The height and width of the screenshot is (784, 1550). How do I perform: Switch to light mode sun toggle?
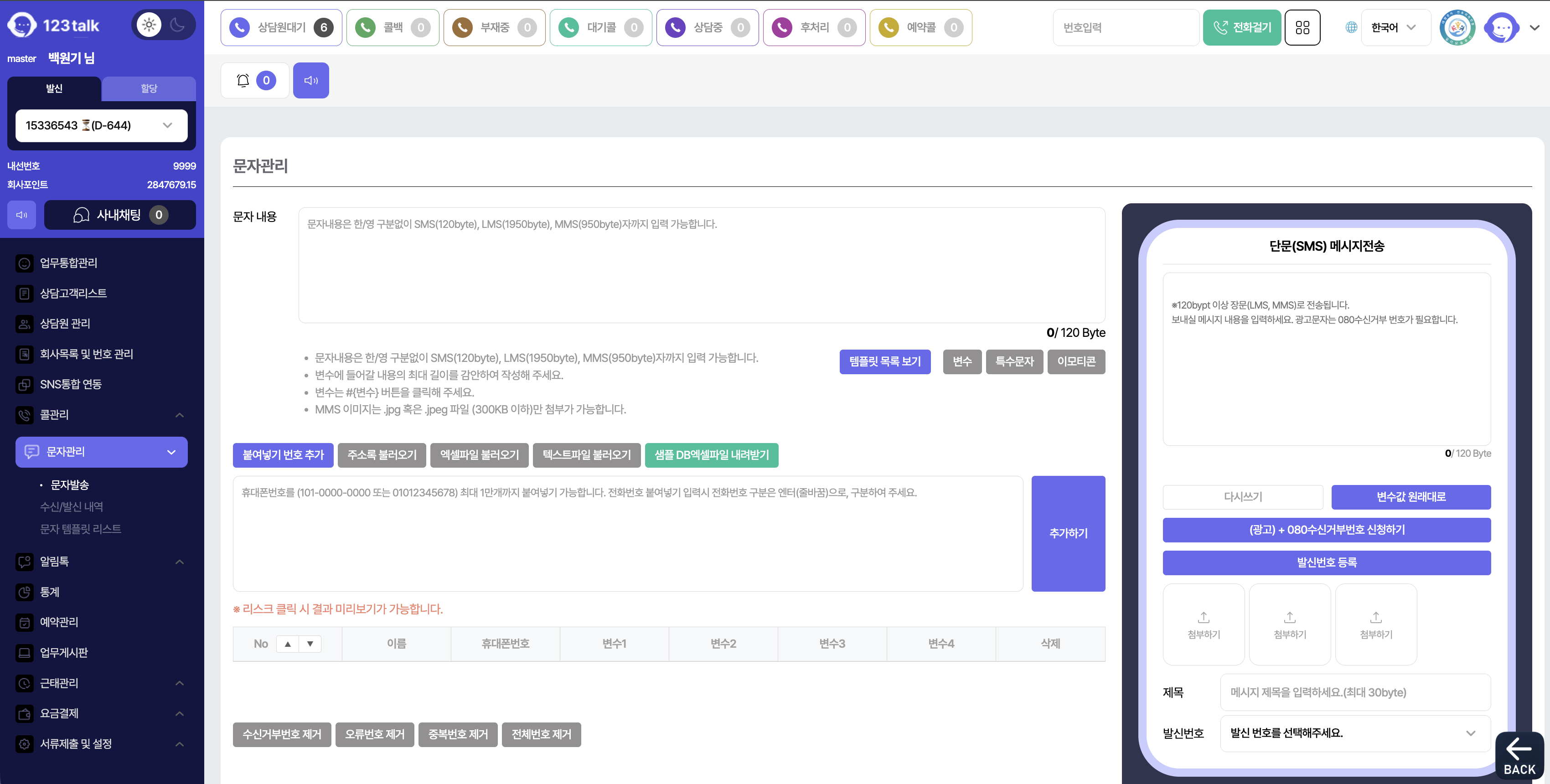point(149,25)
